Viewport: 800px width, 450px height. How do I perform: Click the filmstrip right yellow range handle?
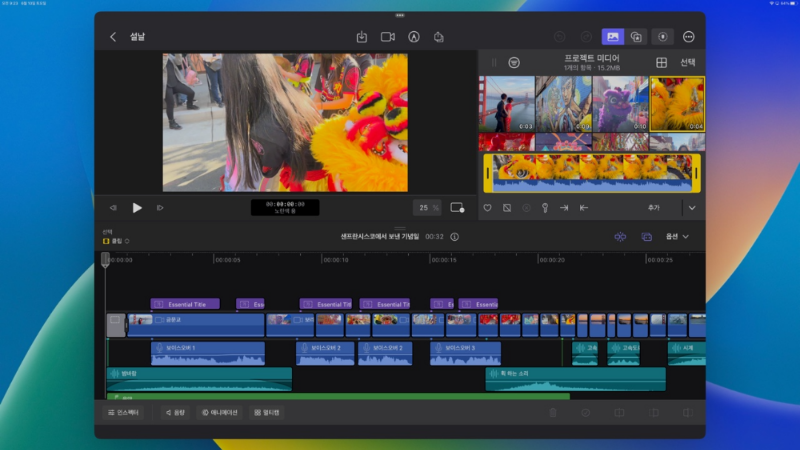696,173
